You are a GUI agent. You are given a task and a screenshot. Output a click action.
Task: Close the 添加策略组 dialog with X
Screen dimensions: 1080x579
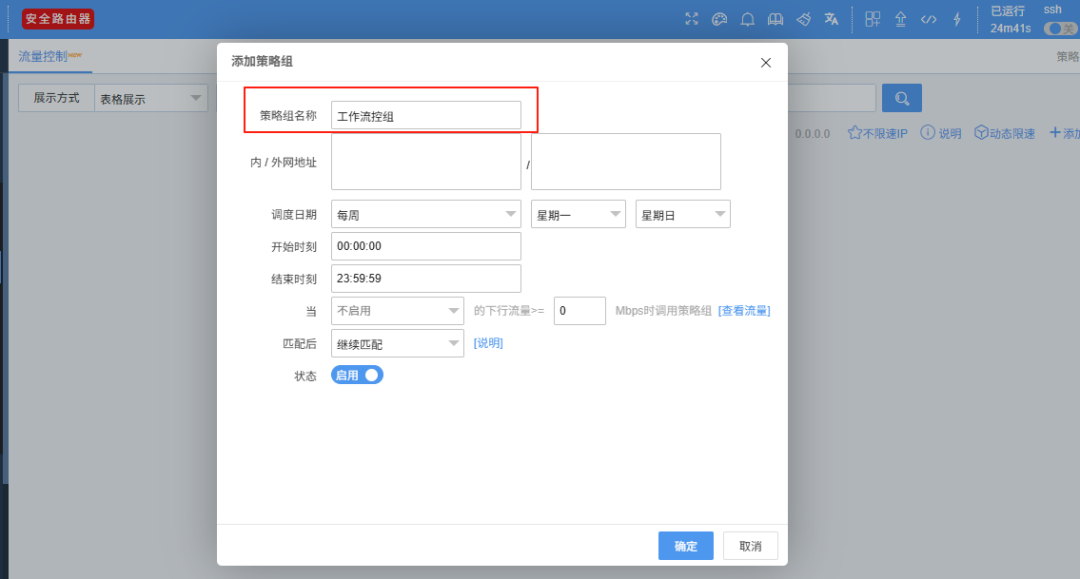coord(765,63)
